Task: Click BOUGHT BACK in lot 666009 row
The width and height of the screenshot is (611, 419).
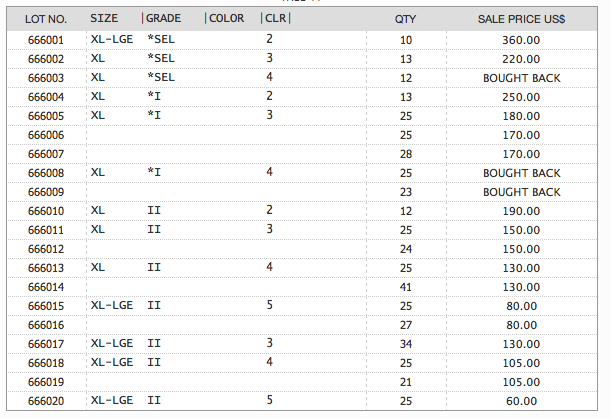Action: click(x=521, y=192)
